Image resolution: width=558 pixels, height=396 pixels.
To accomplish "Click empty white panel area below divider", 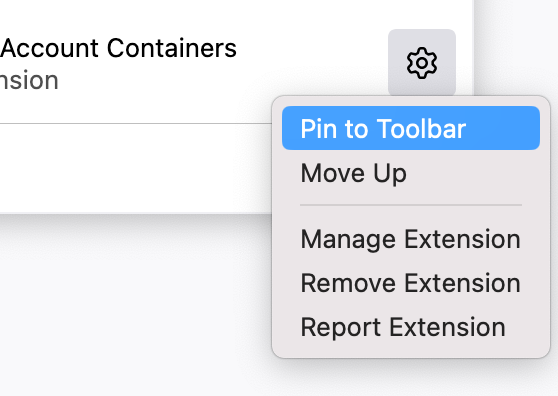I will (x=135, y=167).
